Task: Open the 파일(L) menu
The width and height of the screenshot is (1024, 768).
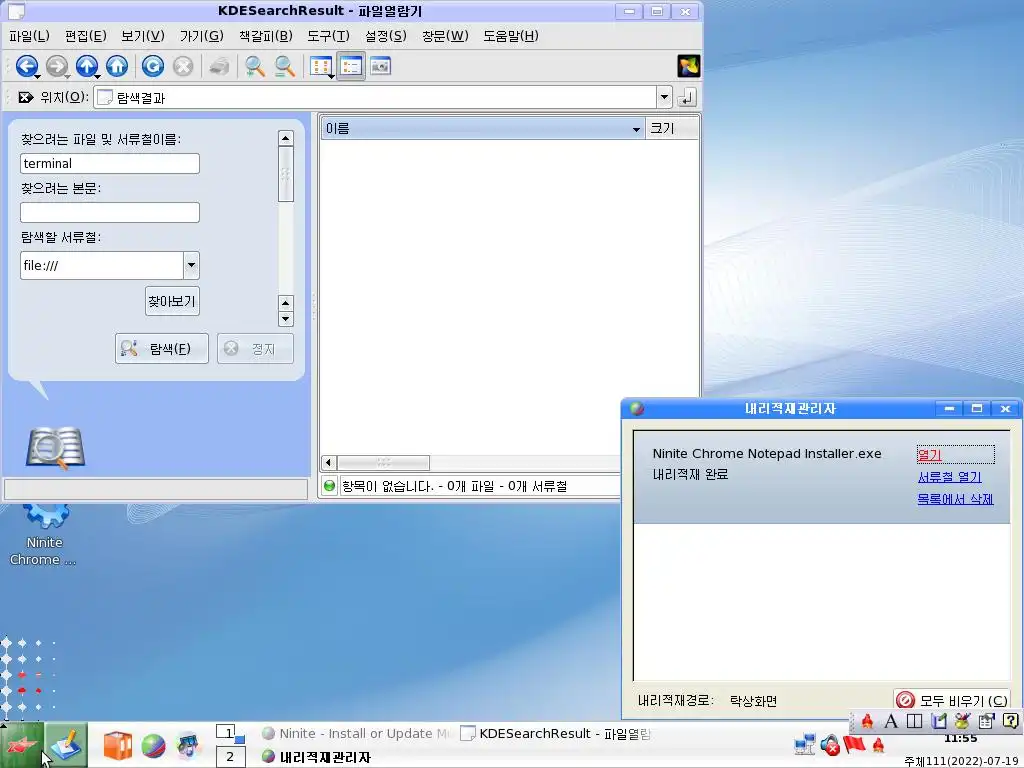Action: [x=29, y=36]
